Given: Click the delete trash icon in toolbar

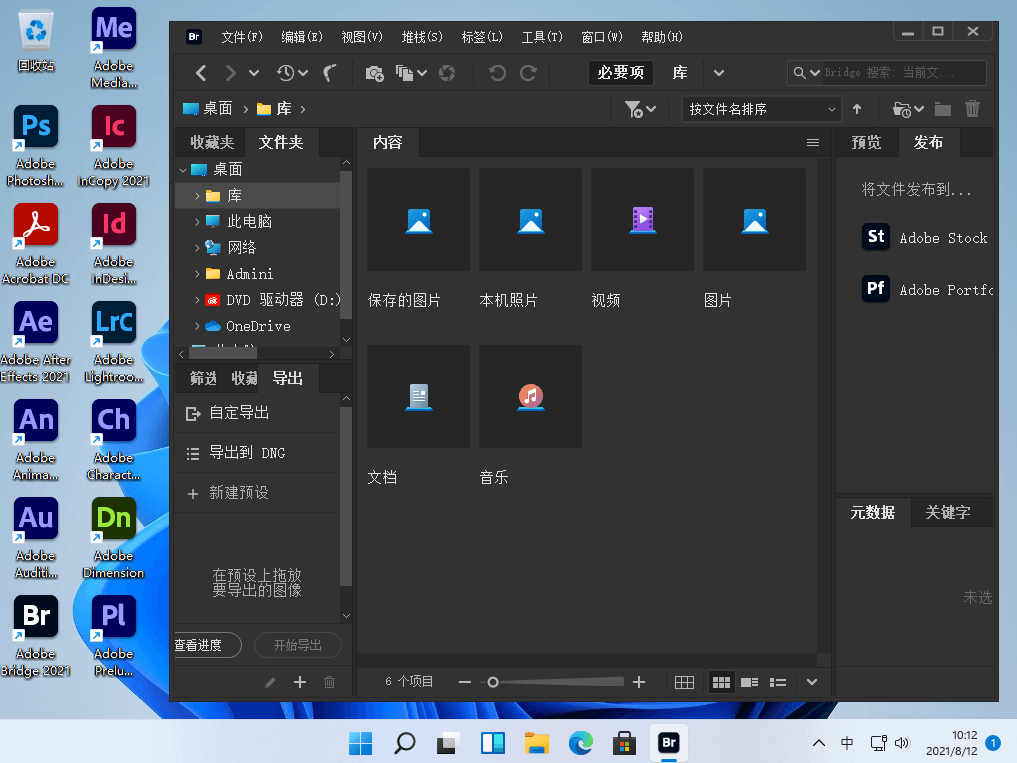Looking at the screenshot, I should 972,108.
